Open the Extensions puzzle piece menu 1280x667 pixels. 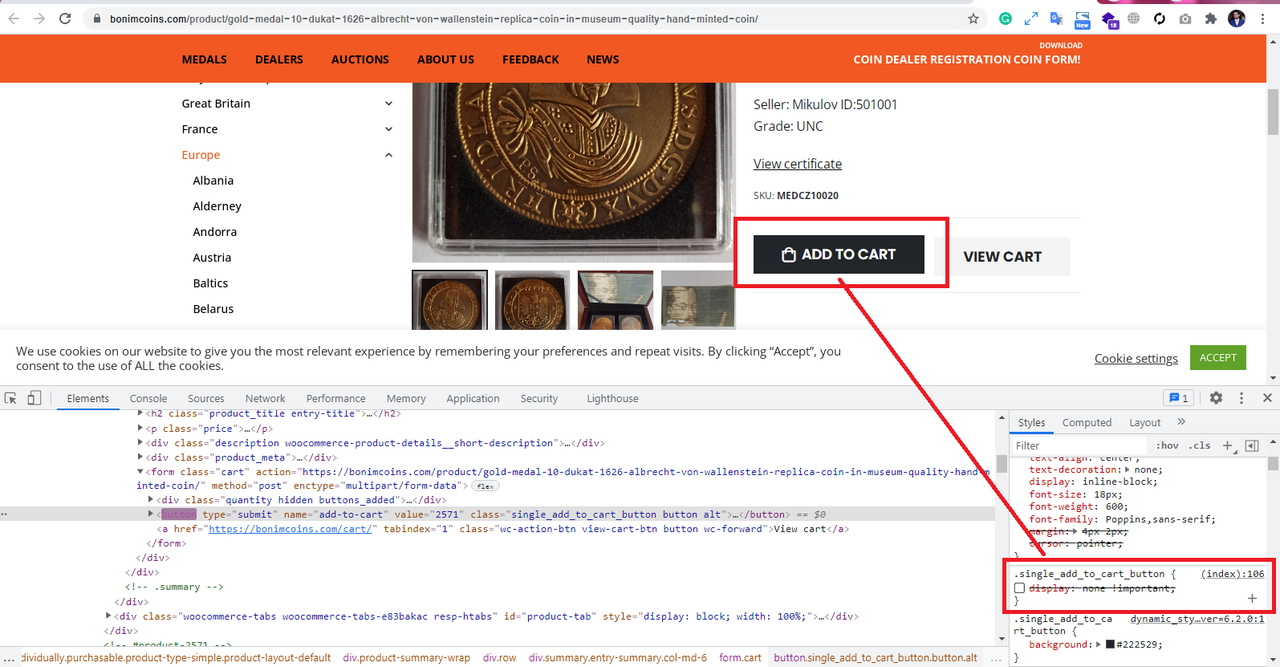(x=1211, y=18)
